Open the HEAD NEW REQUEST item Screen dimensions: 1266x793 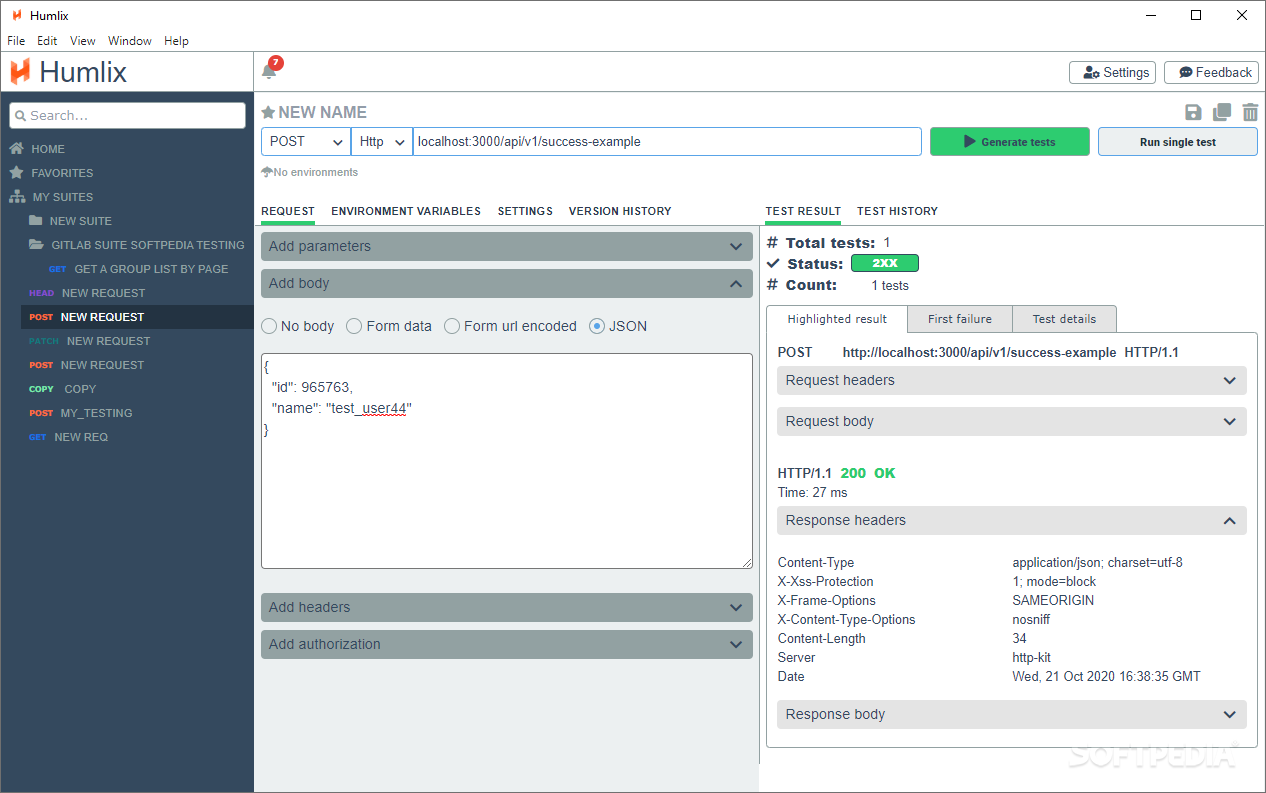point(87,293)
